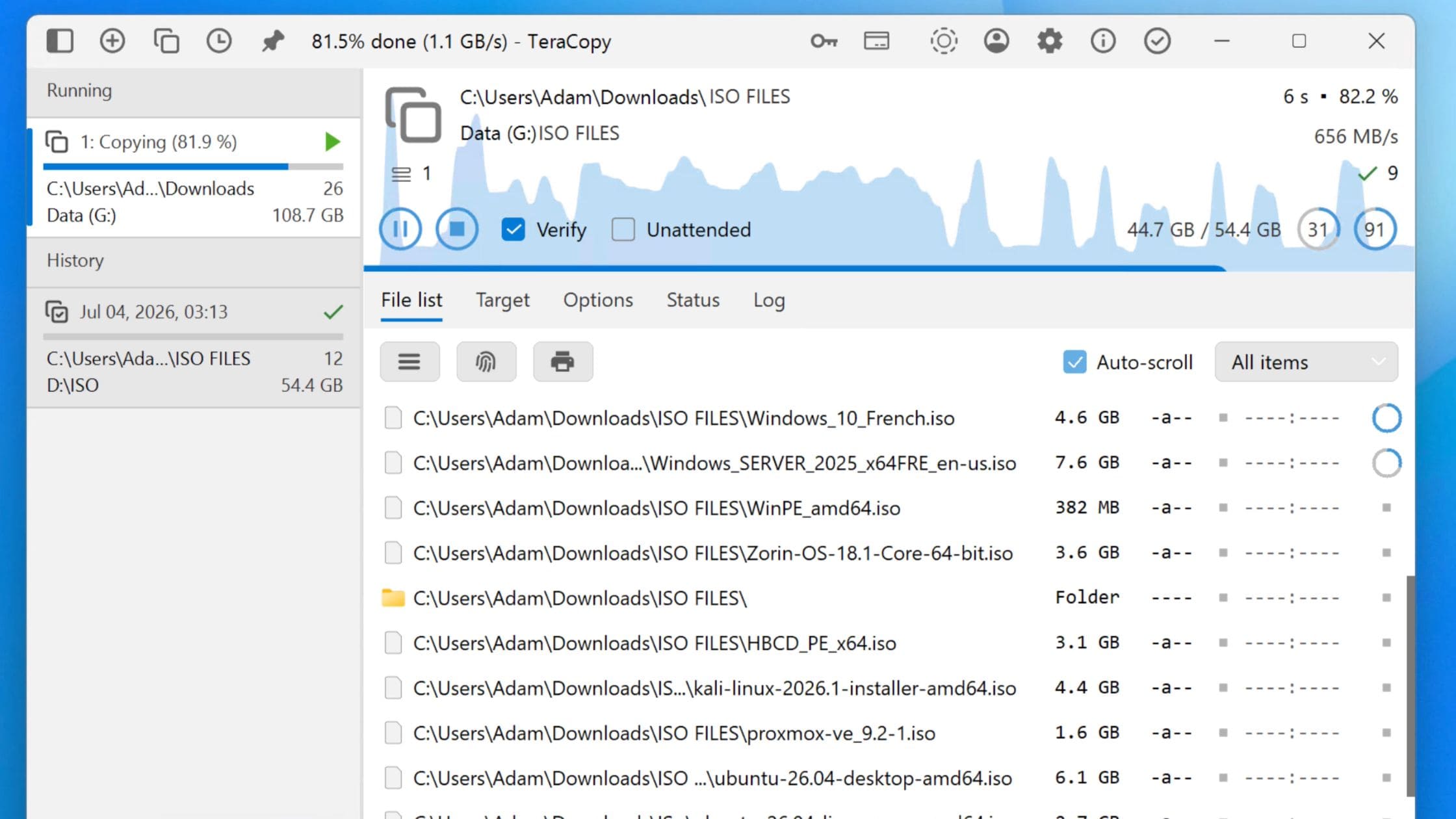Switch to the Status tab
This screenshot has width=1456, height=819.
(x=693, y=300)
